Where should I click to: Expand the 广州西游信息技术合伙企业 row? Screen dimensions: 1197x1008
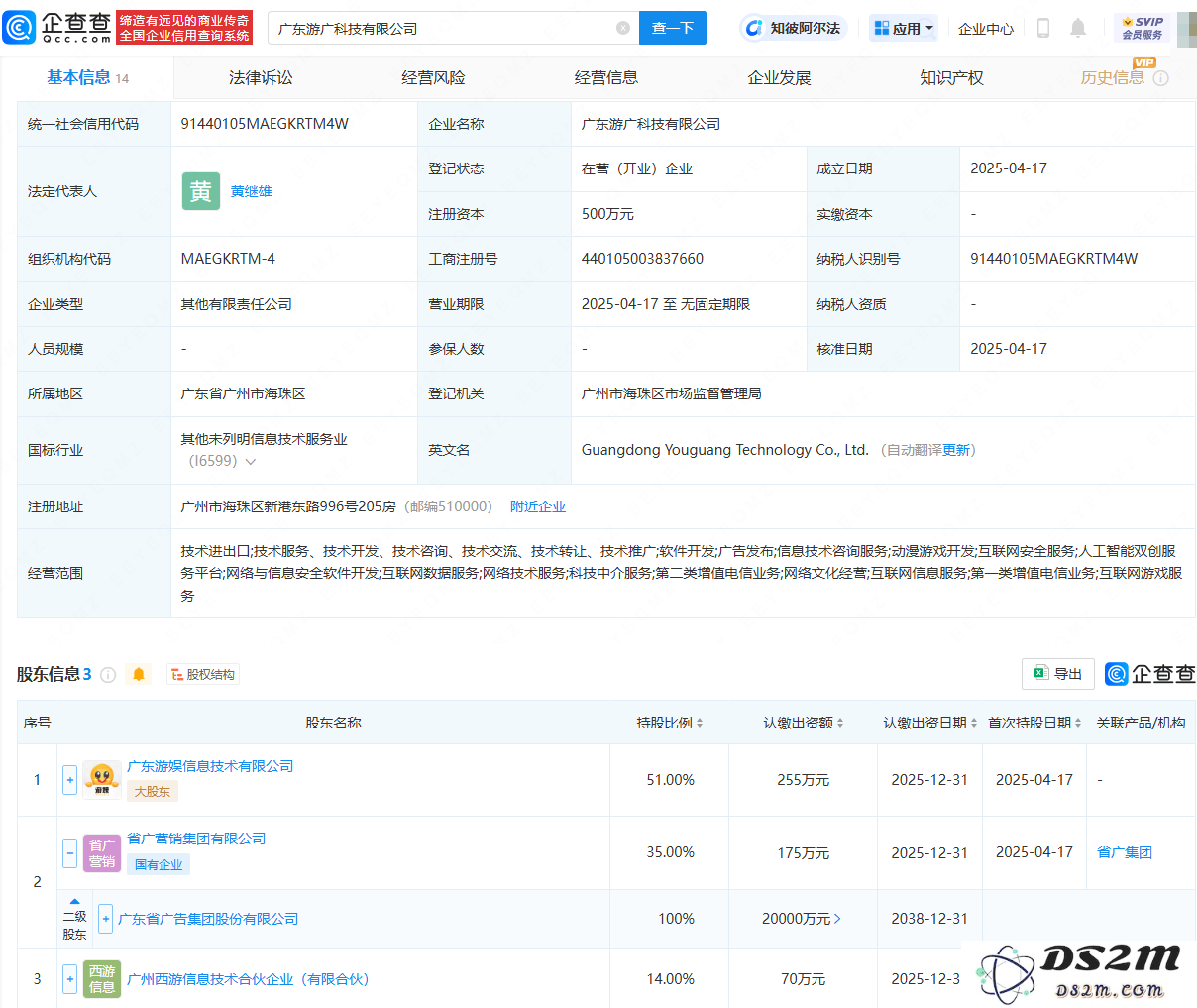tap(69, 979)
